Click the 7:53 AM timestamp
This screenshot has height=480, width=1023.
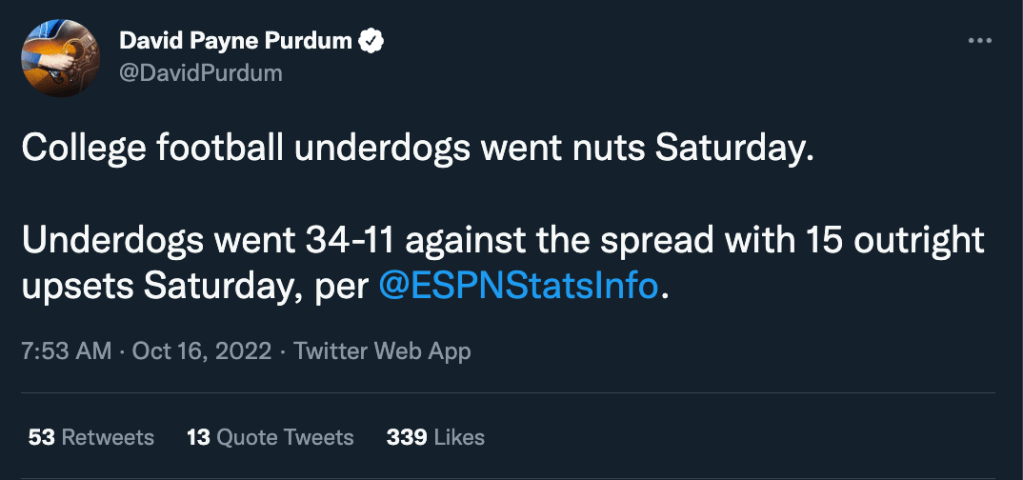(x=62, y=351)
